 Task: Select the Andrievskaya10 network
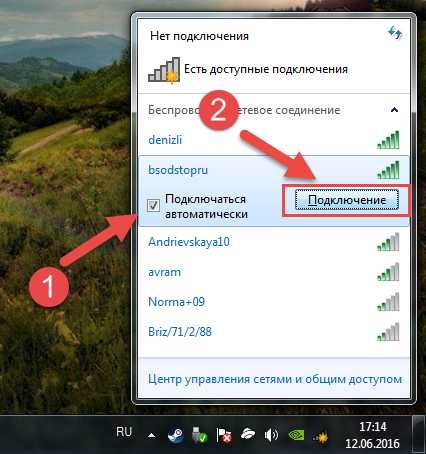pyautogui.click(x=274, y=242)
